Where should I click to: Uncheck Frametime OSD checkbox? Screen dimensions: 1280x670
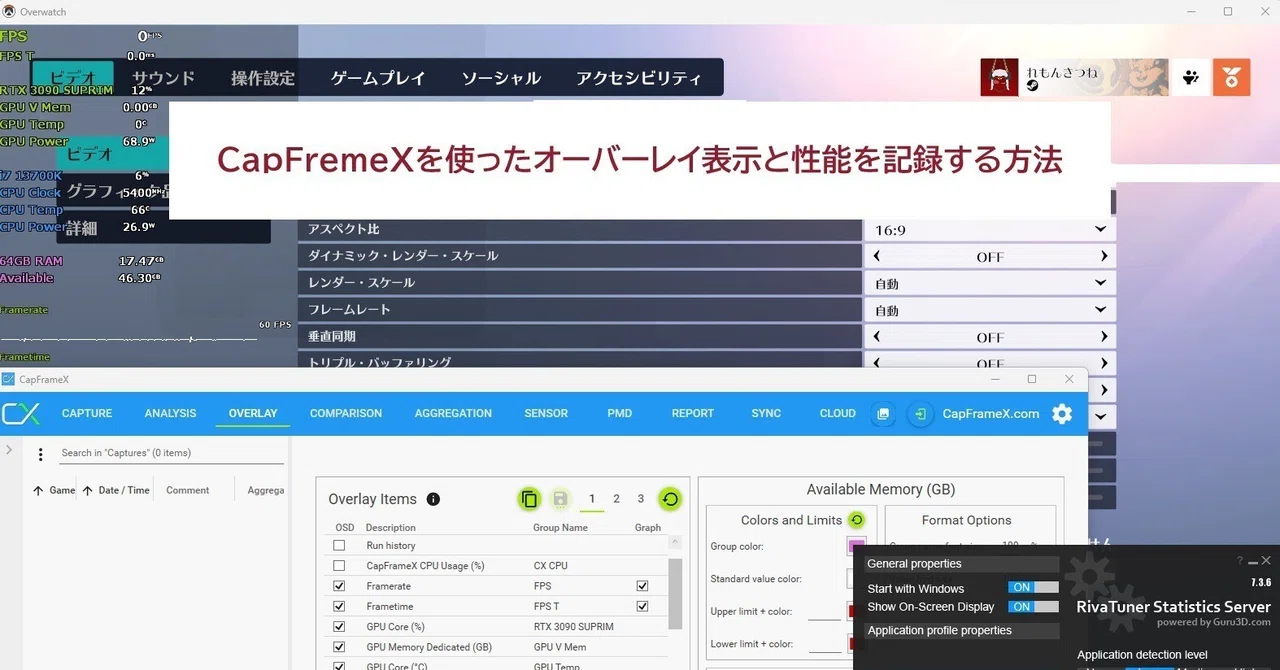[339, 606]
